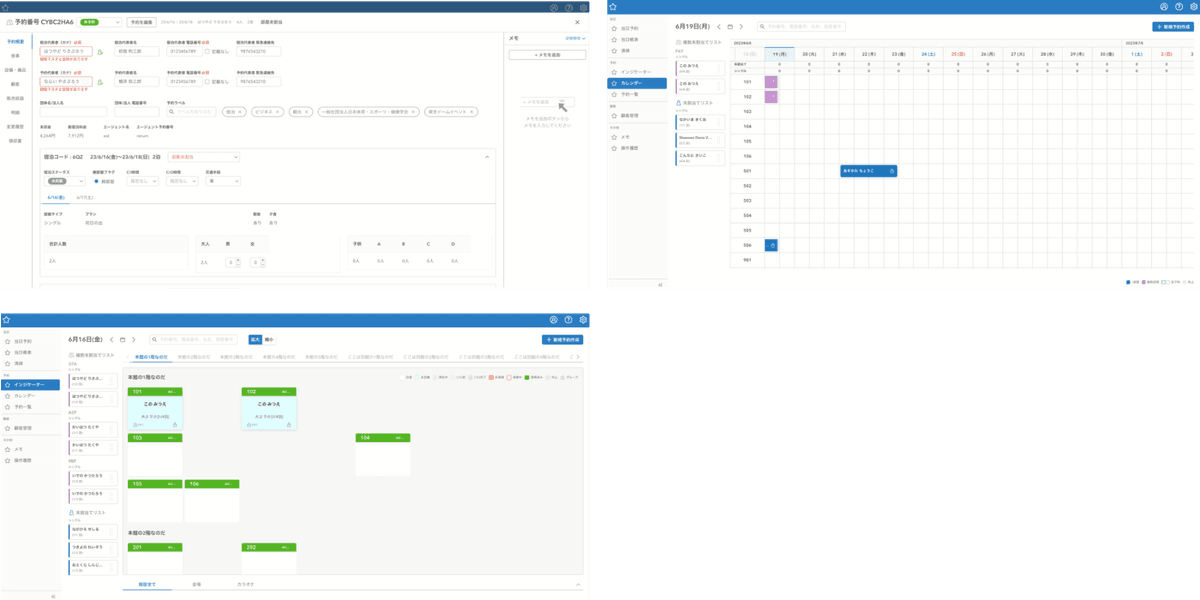Toggle green legend checkbox in indicator window
The height and width of the screenshot is (600, 1200).
tap(527, 377)
